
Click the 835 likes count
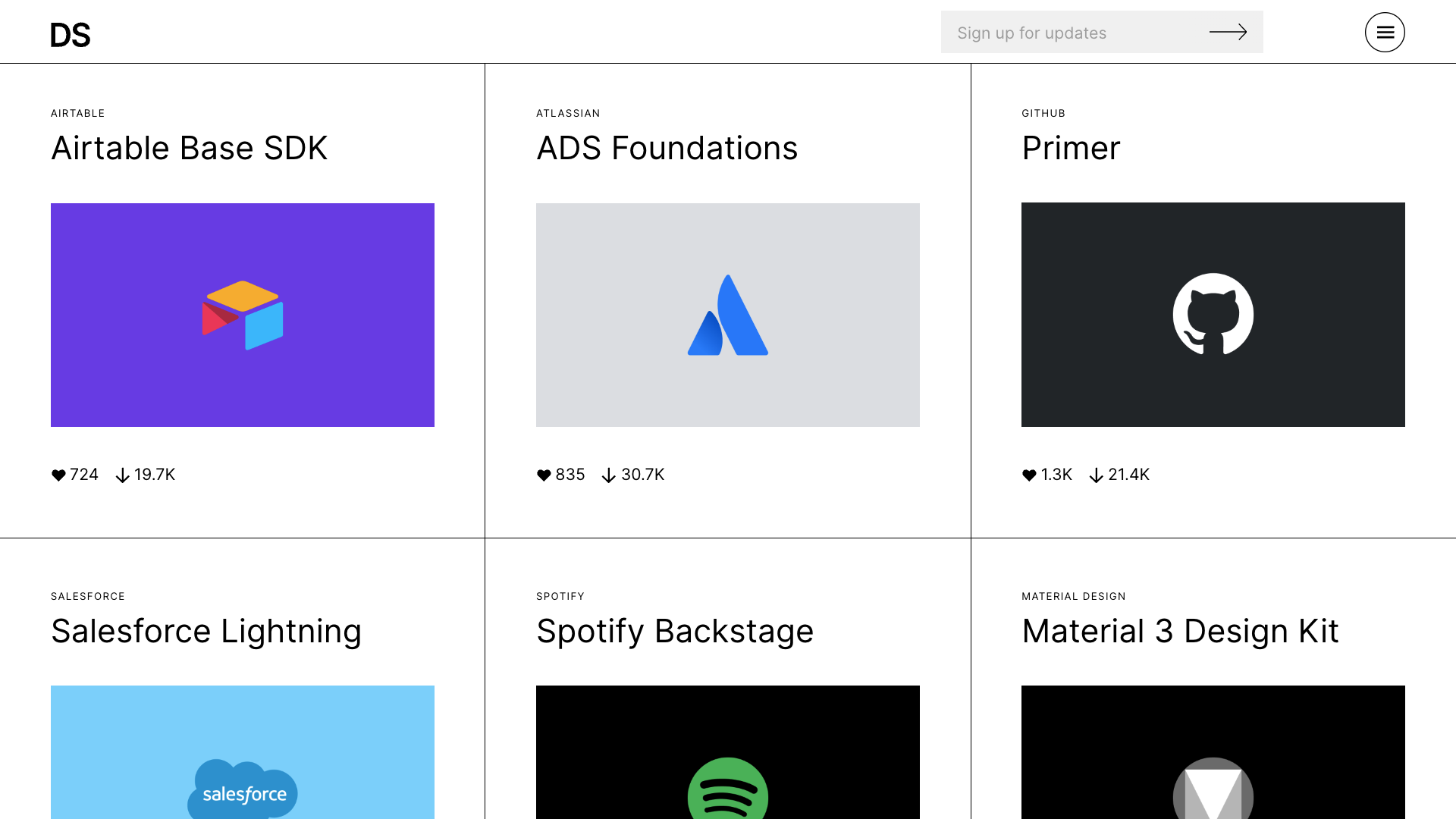[570, 475]
